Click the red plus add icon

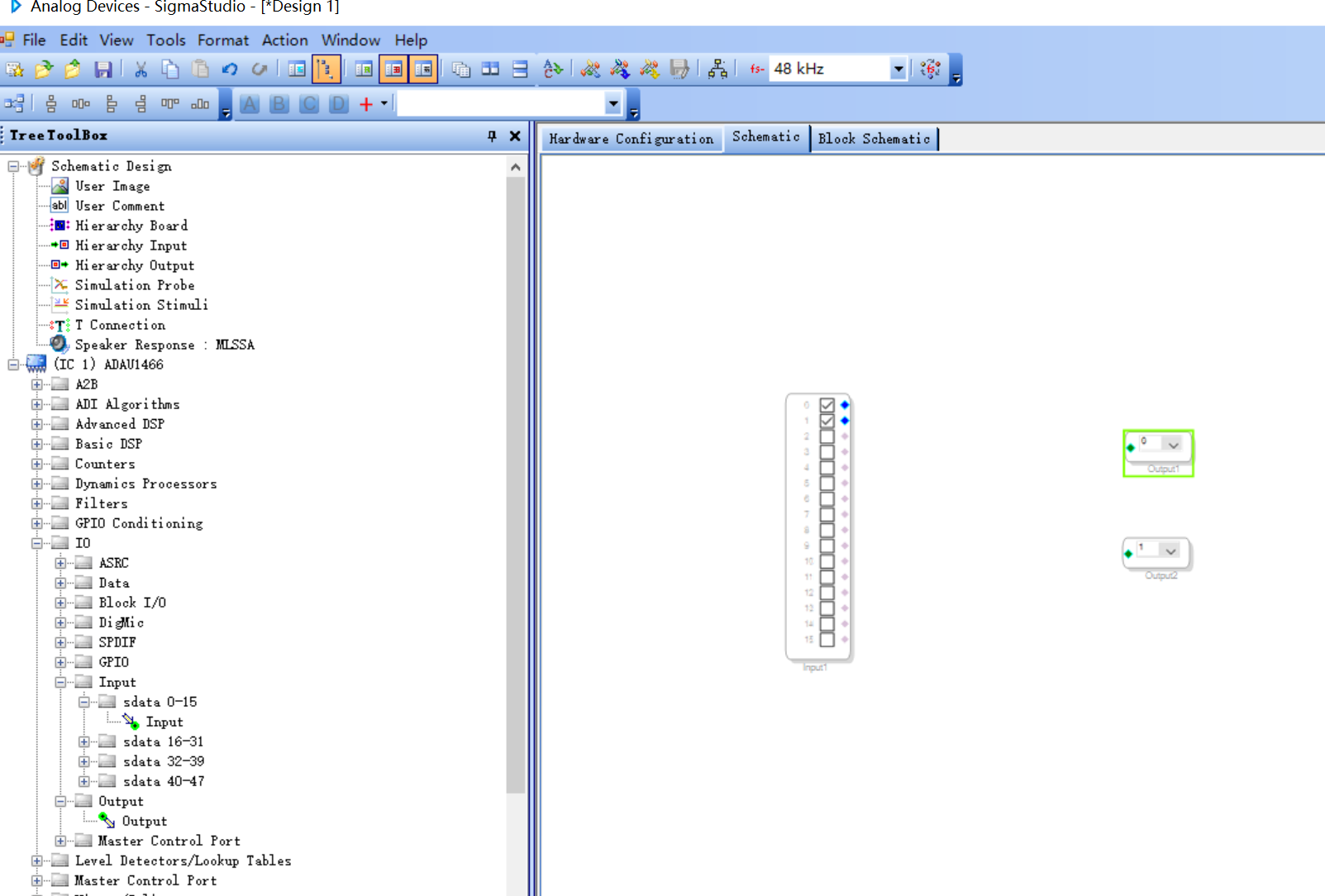366,104
